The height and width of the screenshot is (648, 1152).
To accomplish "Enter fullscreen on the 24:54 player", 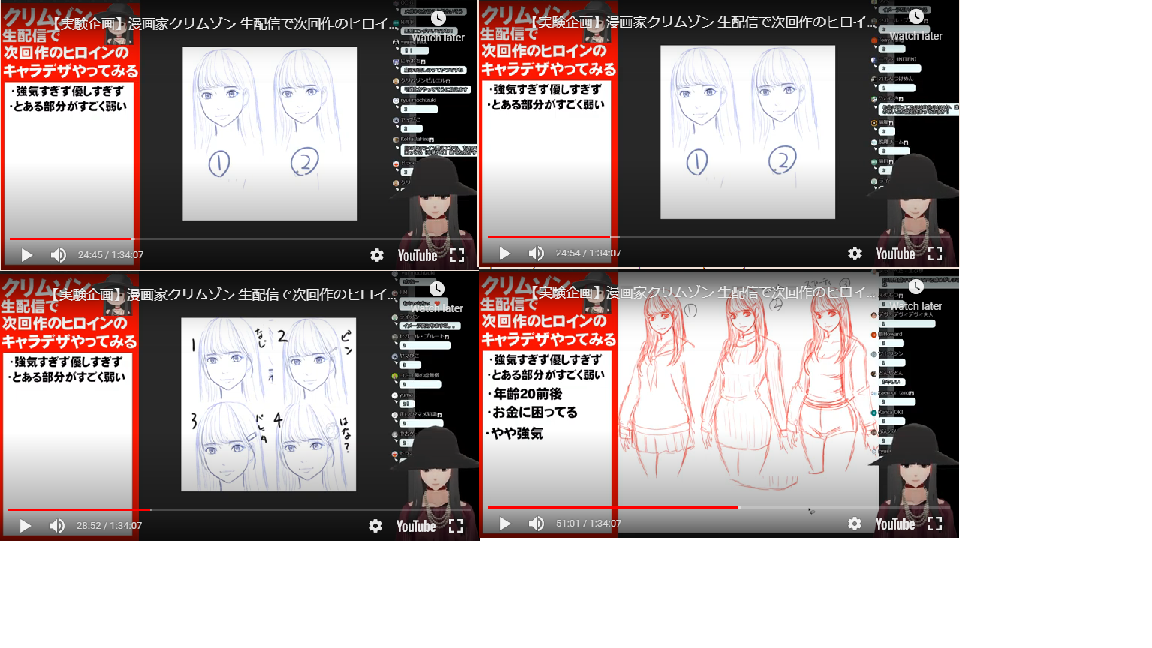I will click(935, 253).
